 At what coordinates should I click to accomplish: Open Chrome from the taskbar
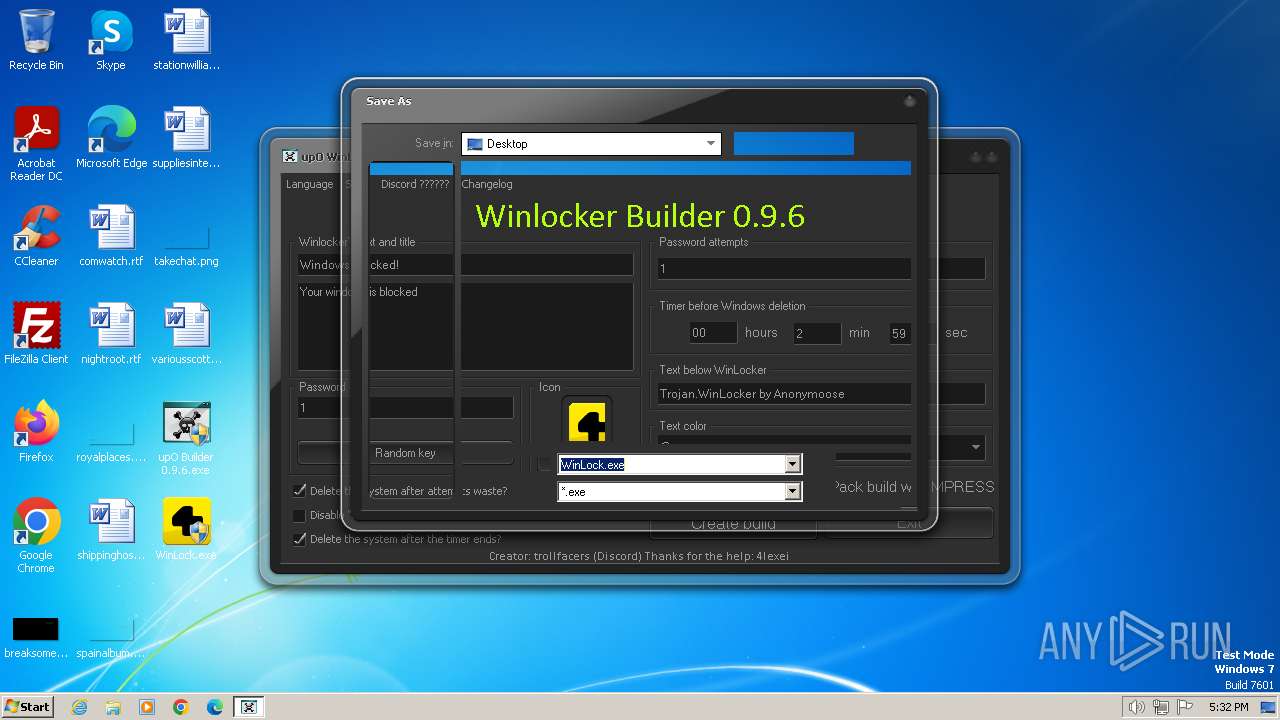pyautogui.click(x=181, y=707)
